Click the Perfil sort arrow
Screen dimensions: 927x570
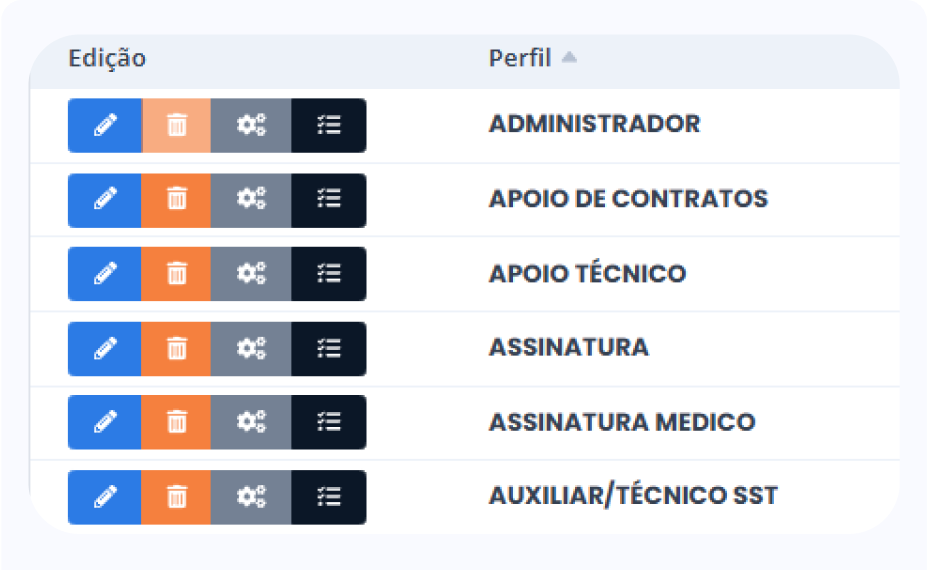pyautogui.click(x=569, y=58)
